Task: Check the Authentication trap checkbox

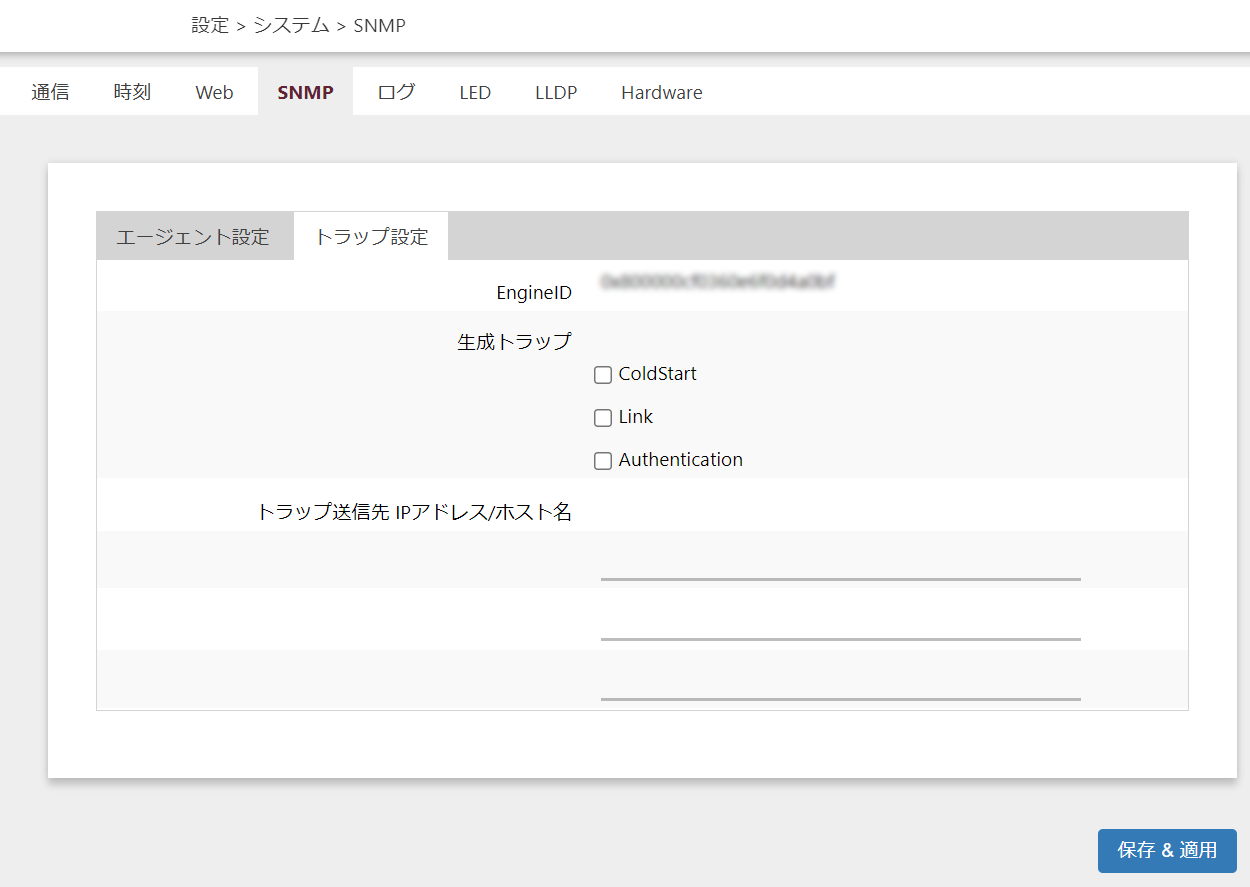Action: point(603,461)
